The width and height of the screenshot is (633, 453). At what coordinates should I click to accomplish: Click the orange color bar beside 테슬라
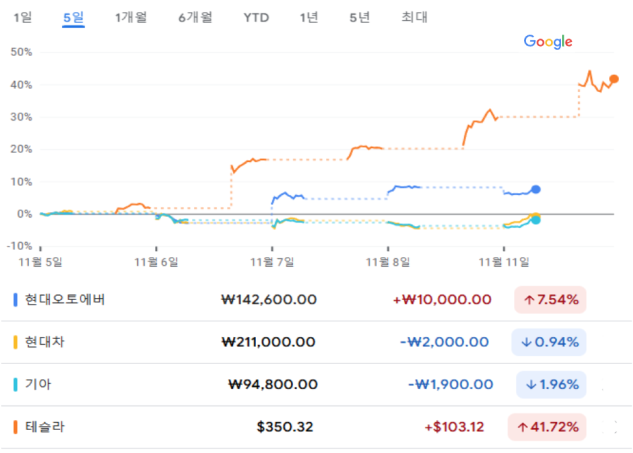pyautogui.click(x=15, y=427)
